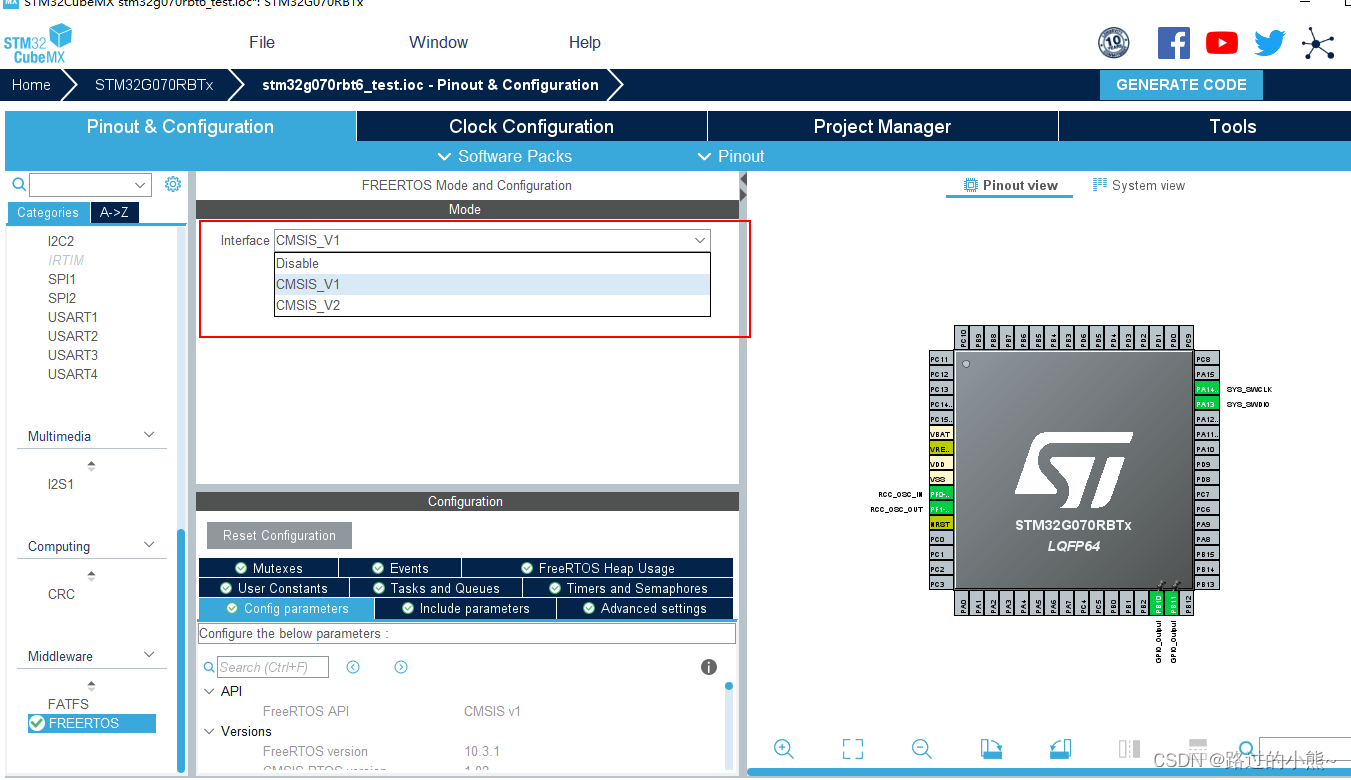This screenshot has width=1351, height=780.
Task: Zoom in on the pinout view
Action: point(784,748)
